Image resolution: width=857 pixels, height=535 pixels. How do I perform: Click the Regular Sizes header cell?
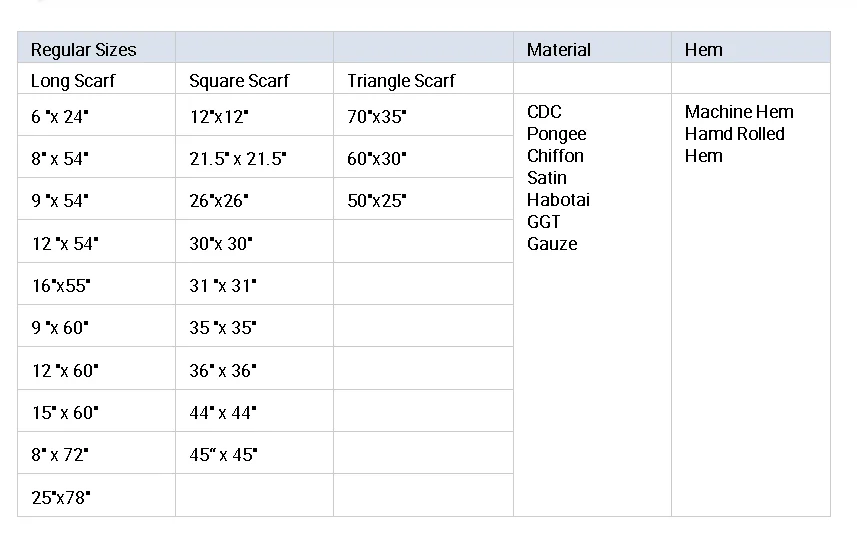click(x=83, y=50)
